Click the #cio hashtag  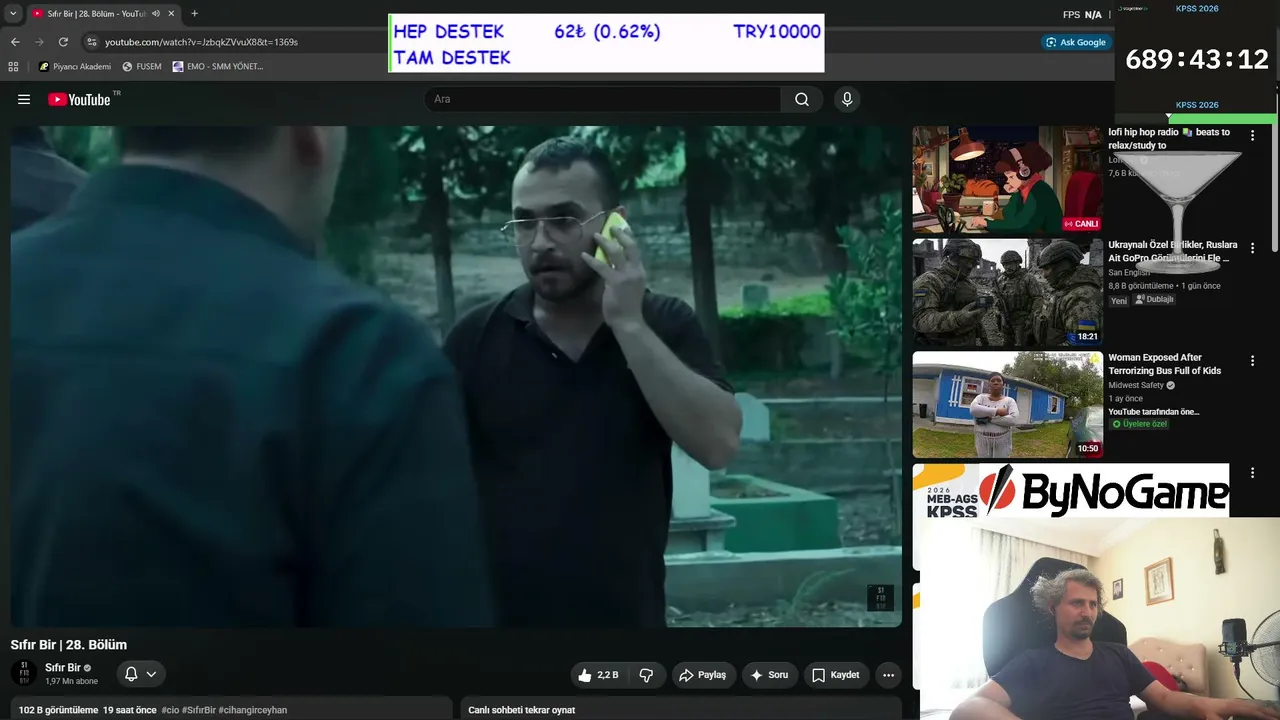(x=170, y=710)
